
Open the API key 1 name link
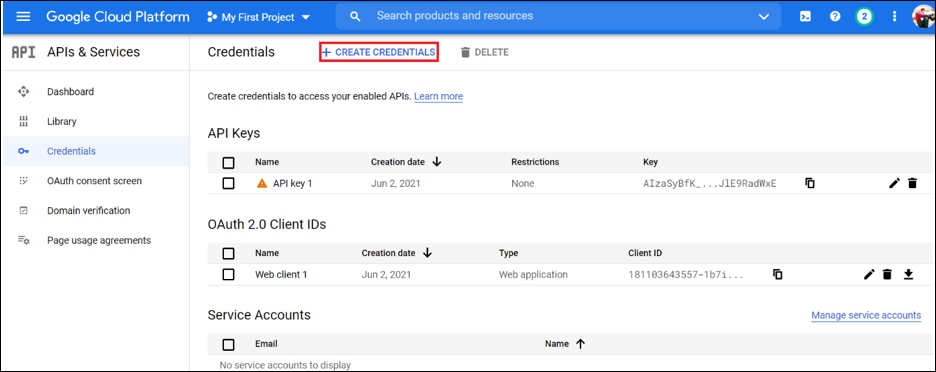coord(292,183)
